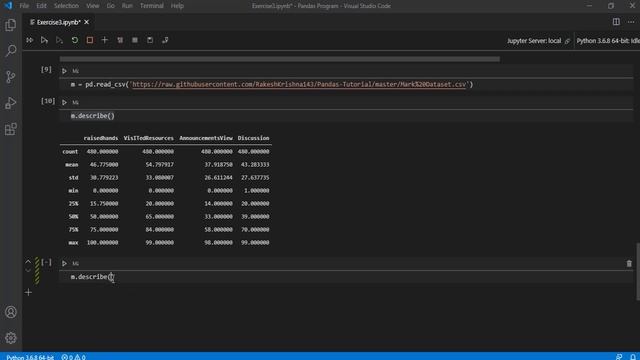
Task: Click the mean row label
Action: pyautogui.click(x=71, y=164)
